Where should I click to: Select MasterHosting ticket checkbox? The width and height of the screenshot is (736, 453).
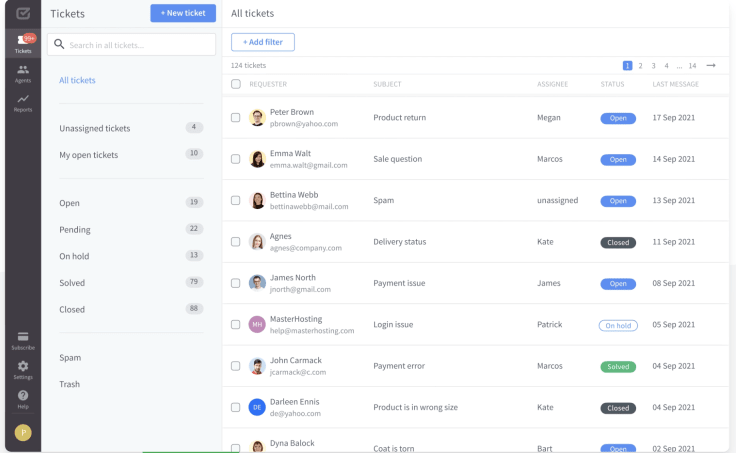click(236, 324)
